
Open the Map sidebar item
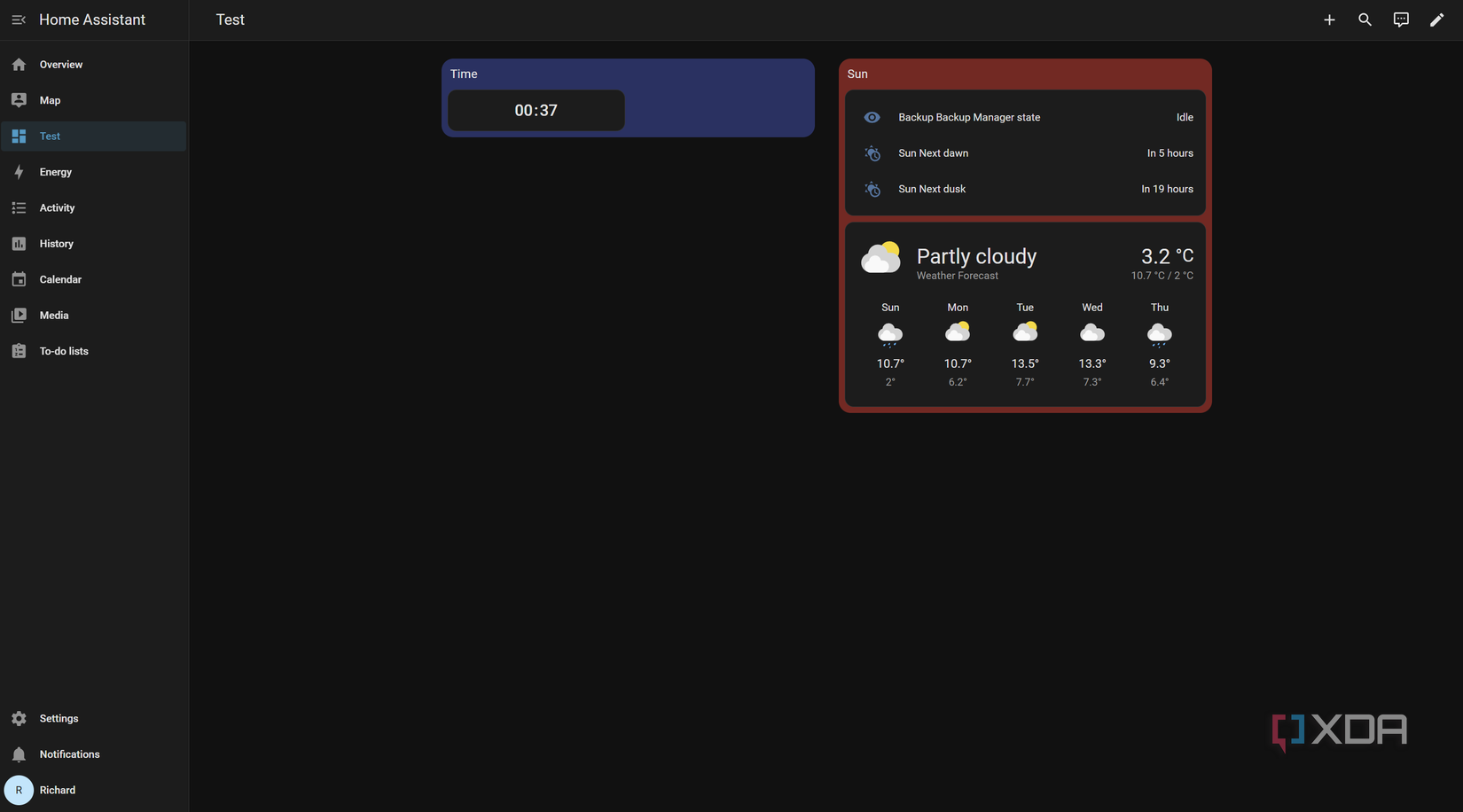(x=94, y=100)
